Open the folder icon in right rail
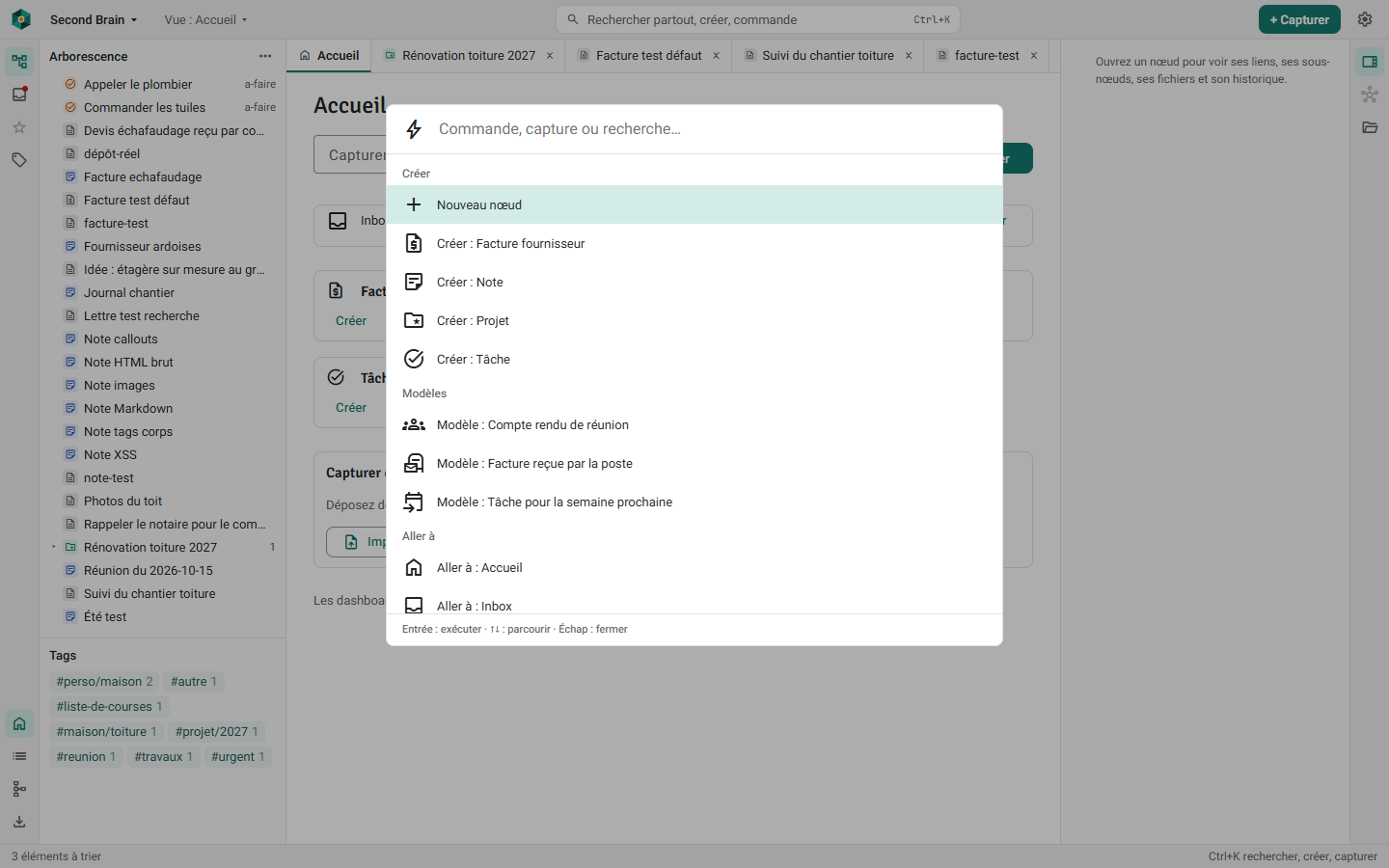The image size is (1389, 868). pyautogui.click(x=1370, y=127)
